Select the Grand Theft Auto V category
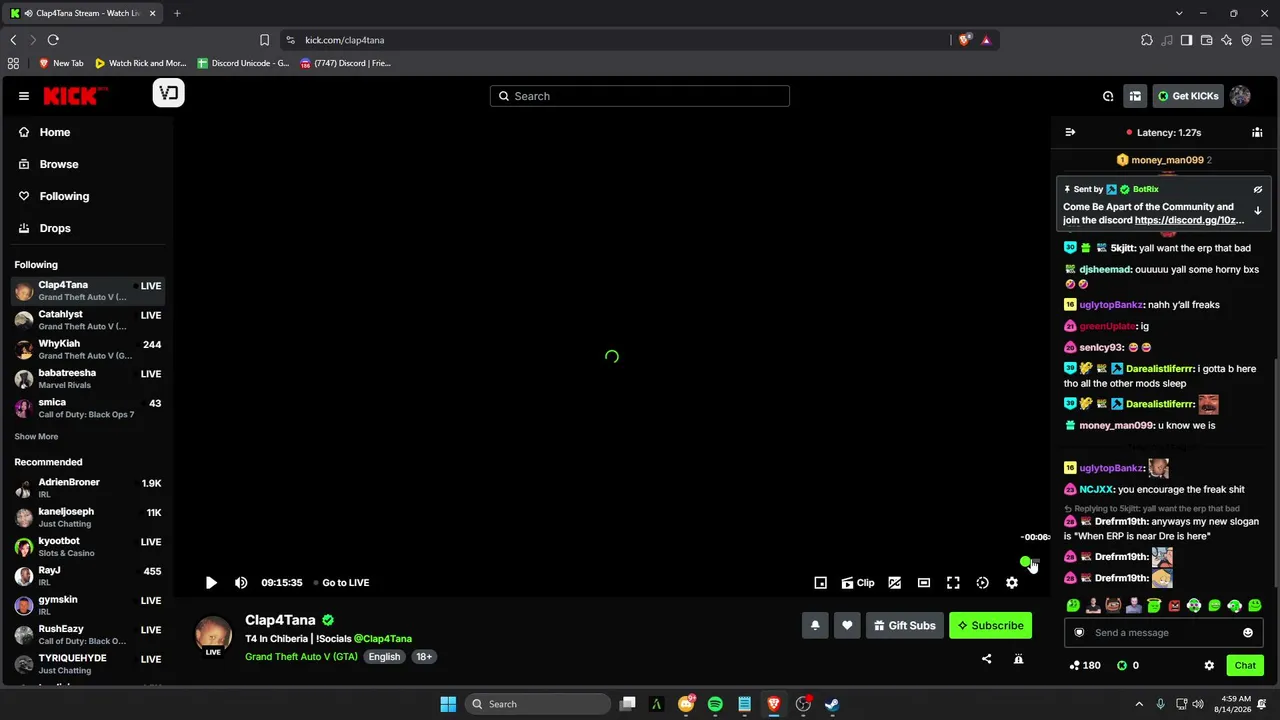Viewport: 1280px width, 720px height. tap(301, 657)
